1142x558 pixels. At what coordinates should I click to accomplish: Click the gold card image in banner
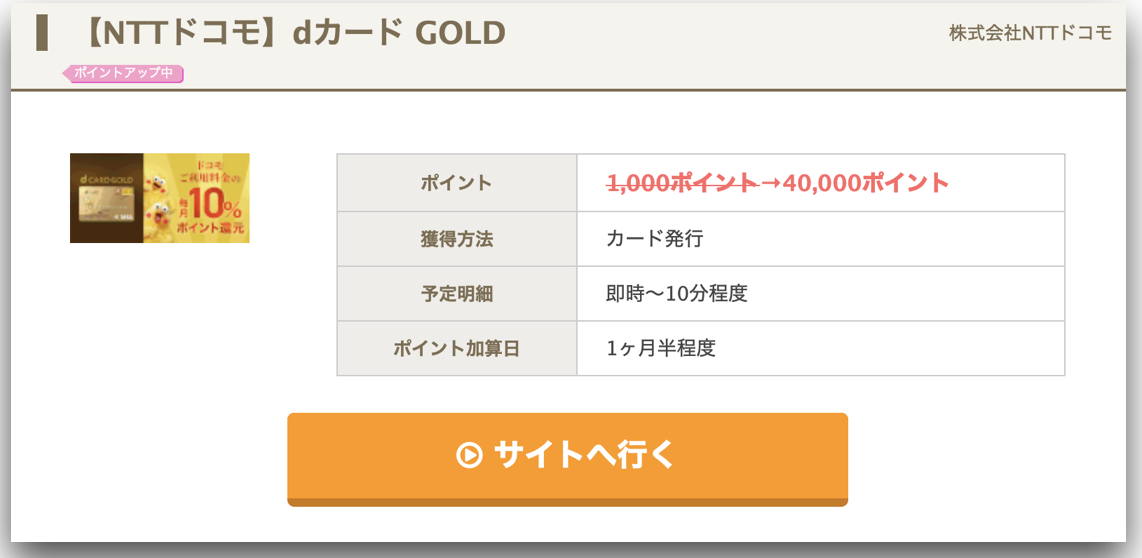point(107,205)
